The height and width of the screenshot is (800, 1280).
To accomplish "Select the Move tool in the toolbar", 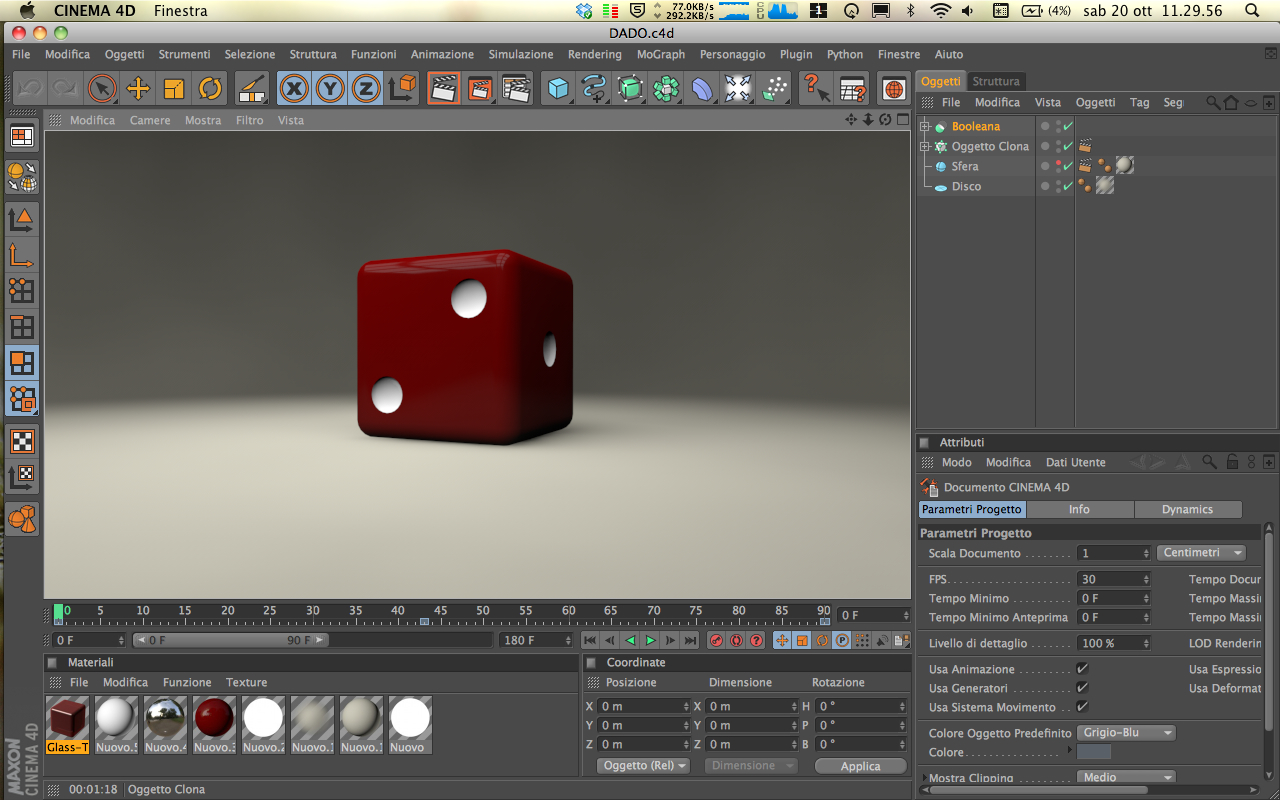I will [138, 89].
